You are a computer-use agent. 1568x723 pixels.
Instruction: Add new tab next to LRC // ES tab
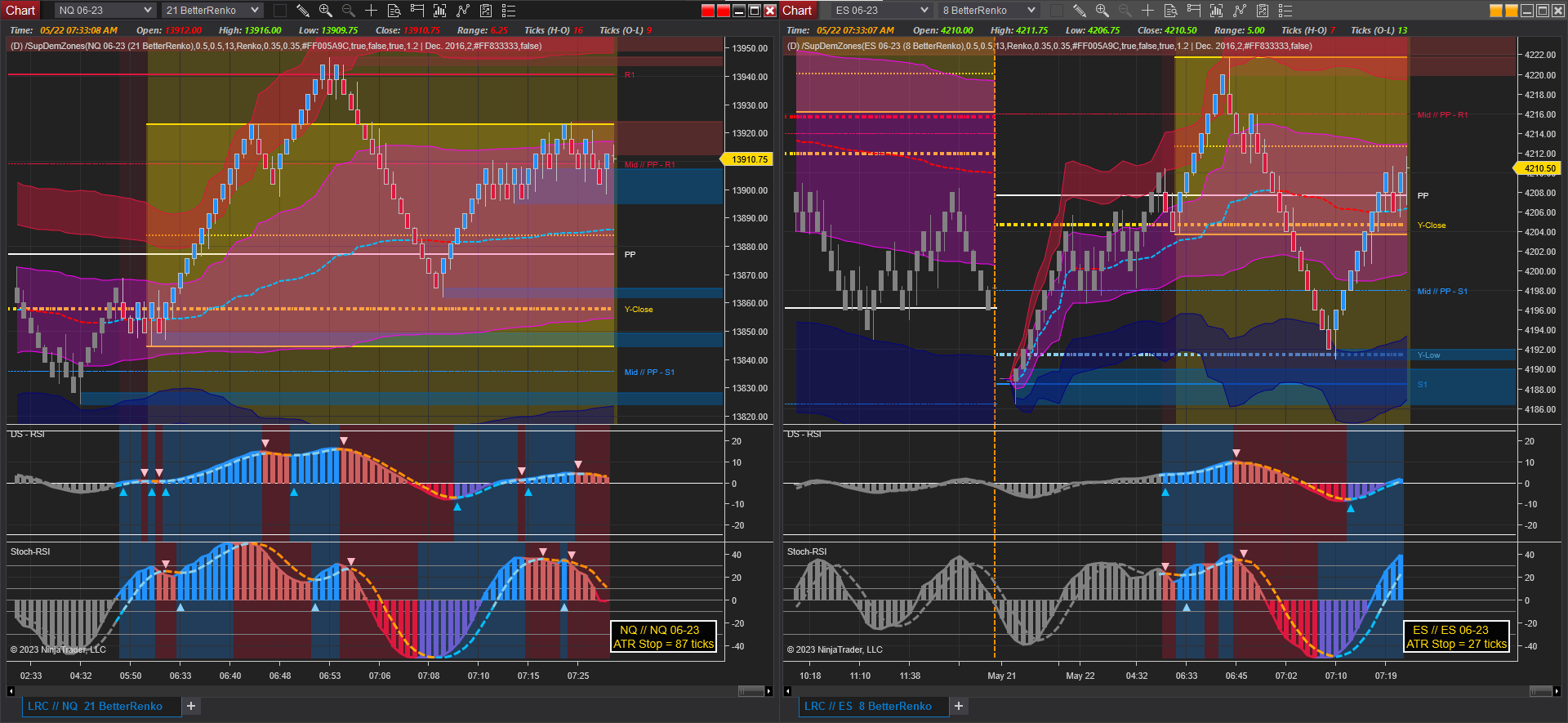(959, 707)
